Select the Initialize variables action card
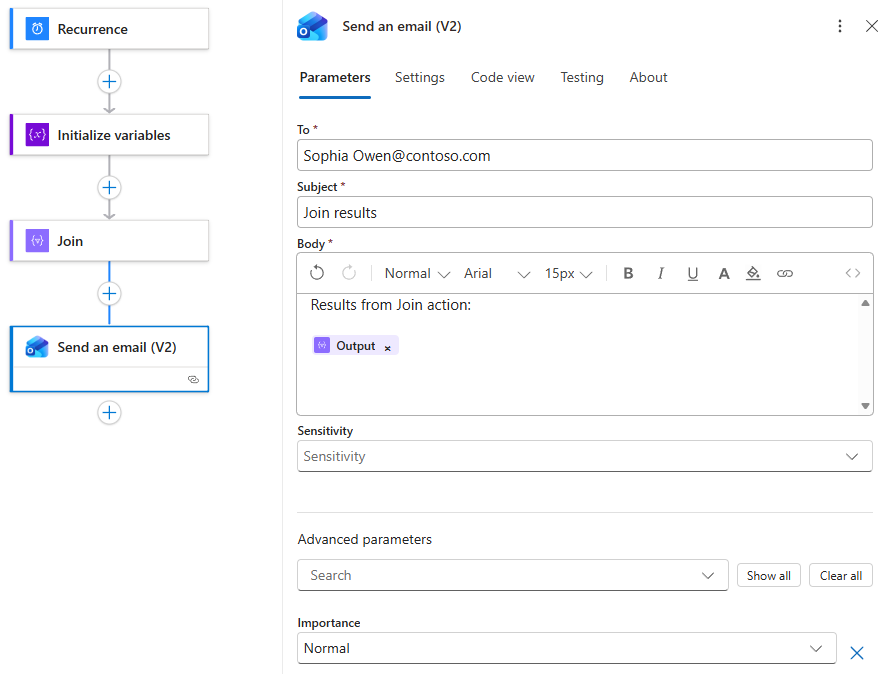Screen dimensions: 883x674 pyautogui.click(x=109, y=135)
